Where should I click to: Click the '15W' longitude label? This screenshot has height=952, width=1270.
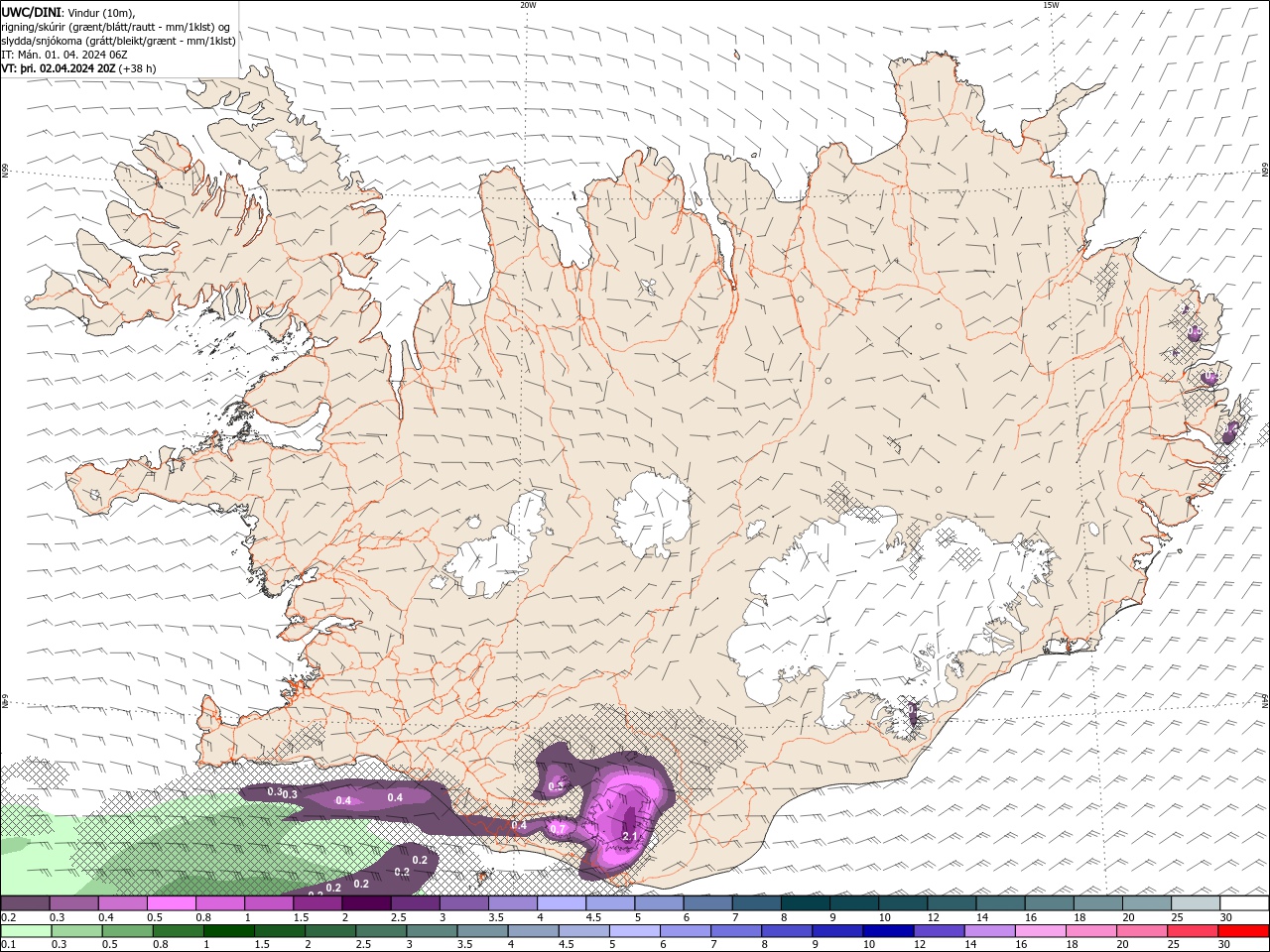coord(1050,5)
